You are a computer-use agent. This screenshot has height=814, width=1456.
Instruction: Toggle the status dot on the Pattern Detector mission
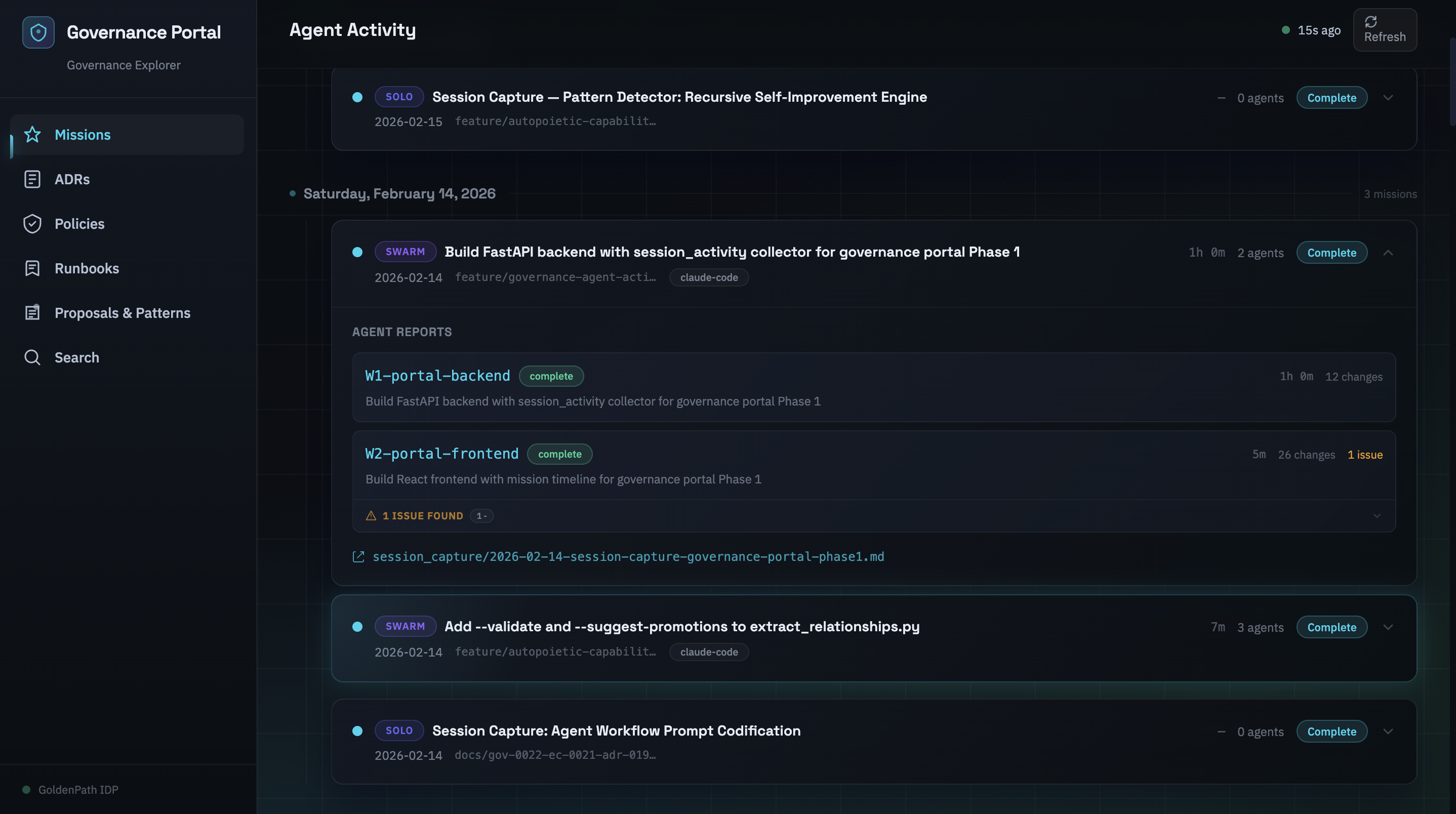[x=357, y=97]
